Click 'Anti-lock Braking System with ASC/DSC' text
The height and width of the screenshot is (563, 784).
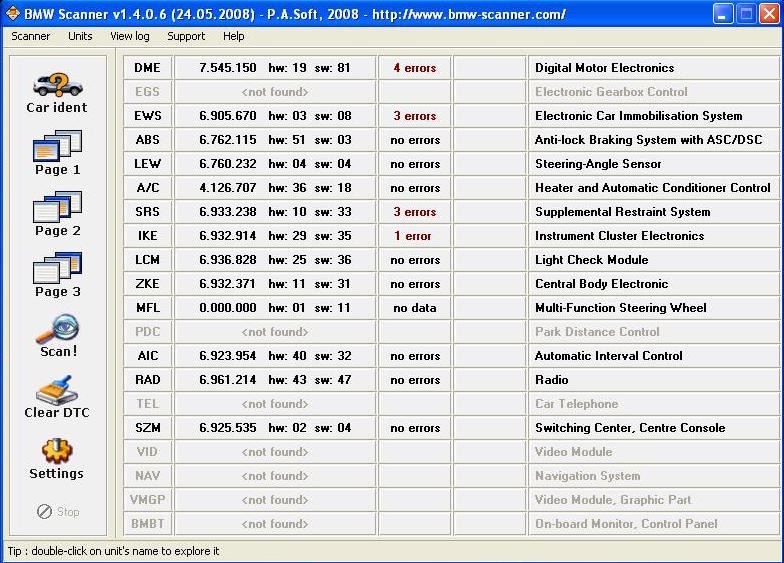(648, 140)
